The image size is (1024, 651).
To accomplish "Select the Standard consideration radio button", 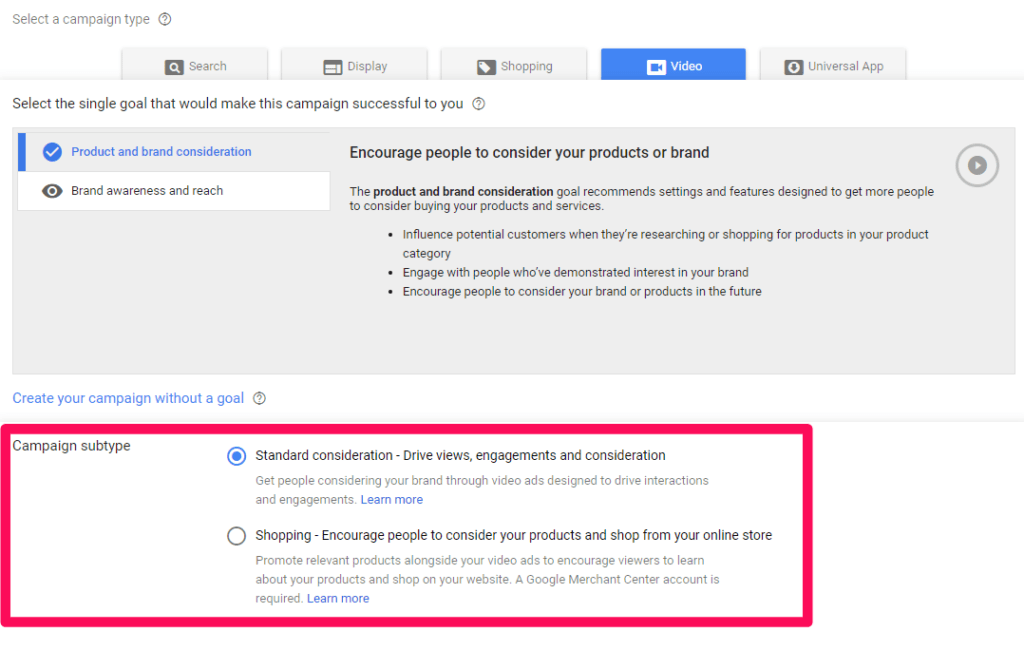I will coord(236,456).
